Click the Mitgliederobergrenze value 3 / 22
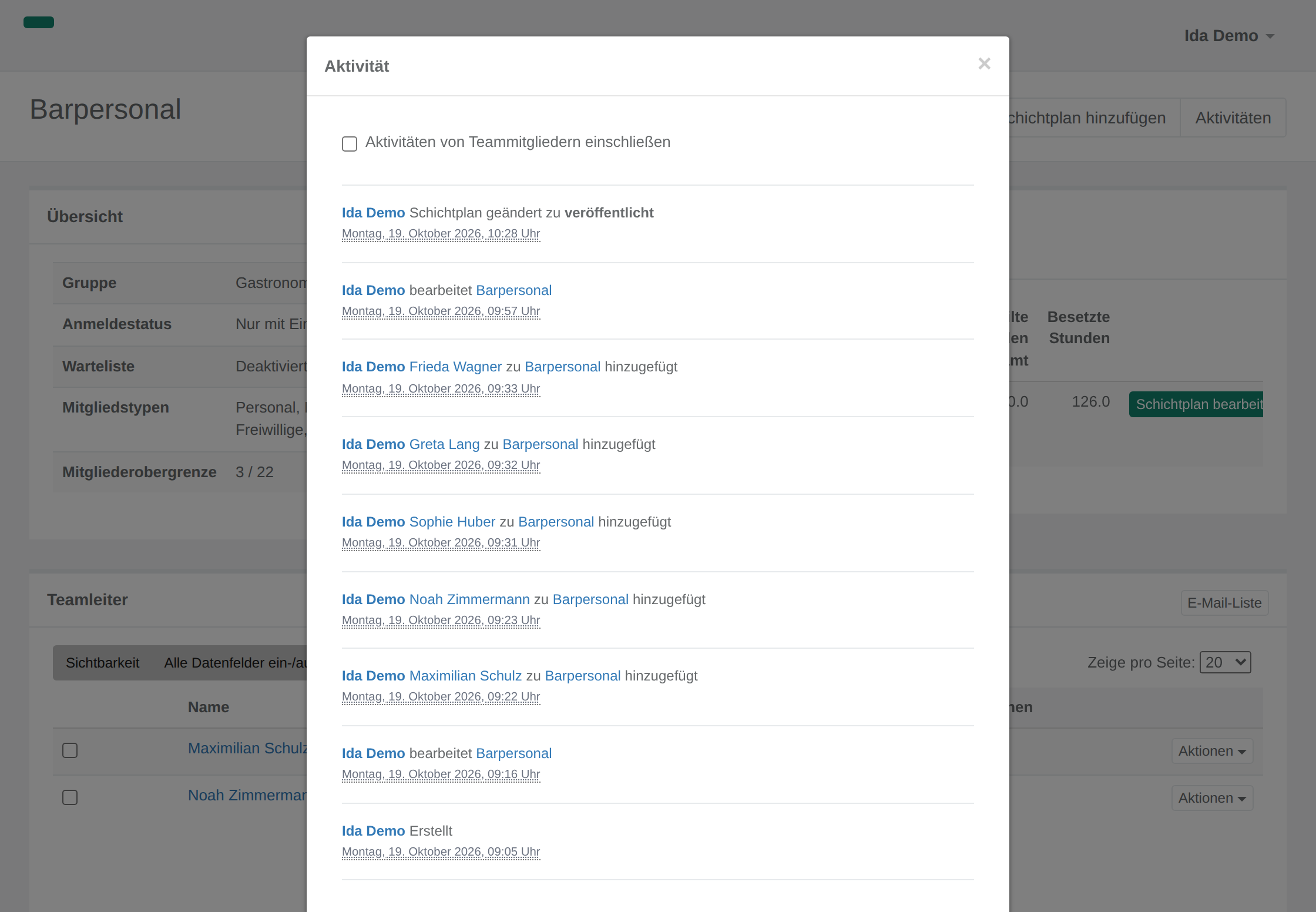Image resolution: width=1316 pixels, height=912 pixels. click(x=254, y=472)
